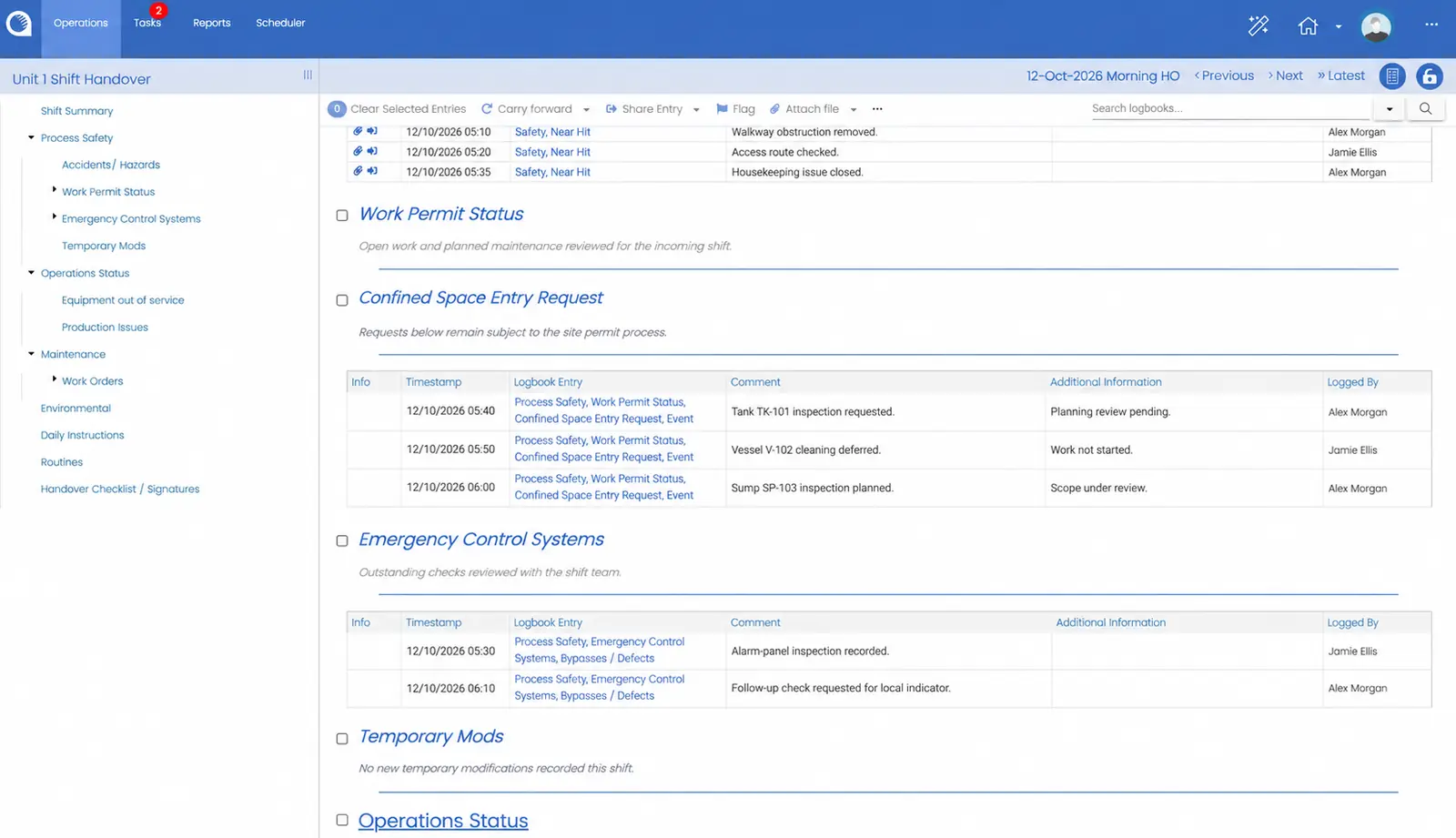Open the Attach file dropdown arrow
Image resolution: width=1456 pixels, height=838 pixels.
coord(854,110)
